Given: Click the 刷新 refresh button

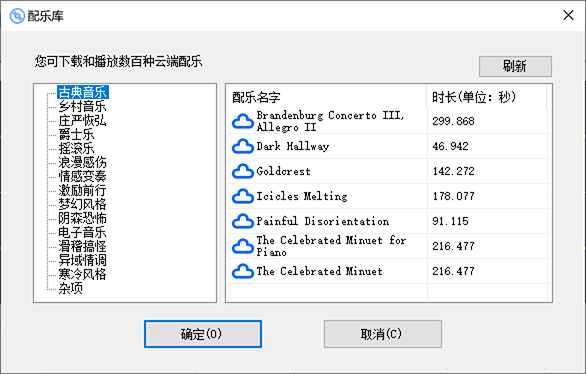Looking at the screenshot, I should 515,67.
